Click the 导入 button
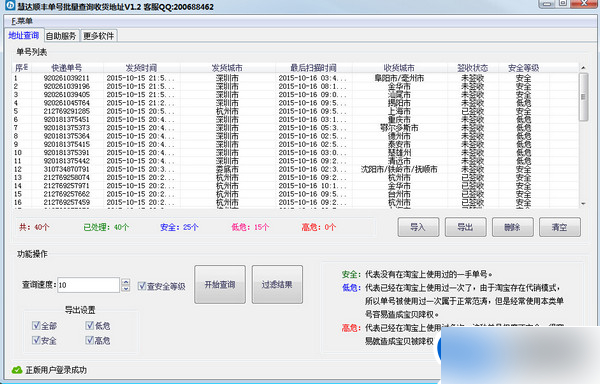 coord(418,227)
